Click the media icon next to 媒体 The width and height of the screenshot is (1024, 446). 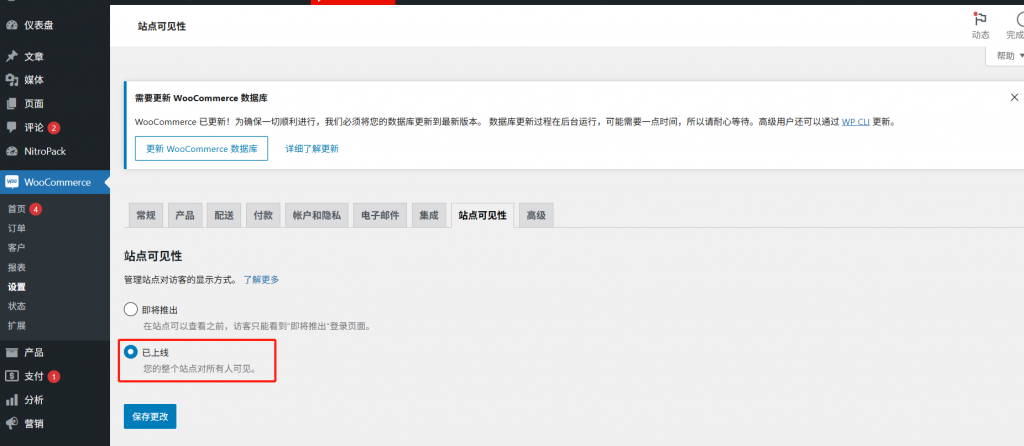click(x=11, y=80)
